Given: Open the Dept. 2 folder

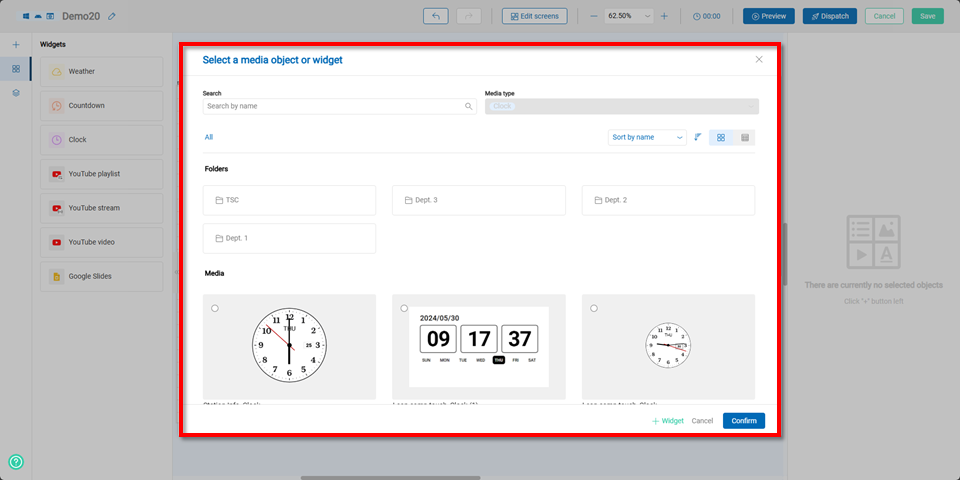Looking at the screenshot, I should pyautogui.click(x=668, y=200).
